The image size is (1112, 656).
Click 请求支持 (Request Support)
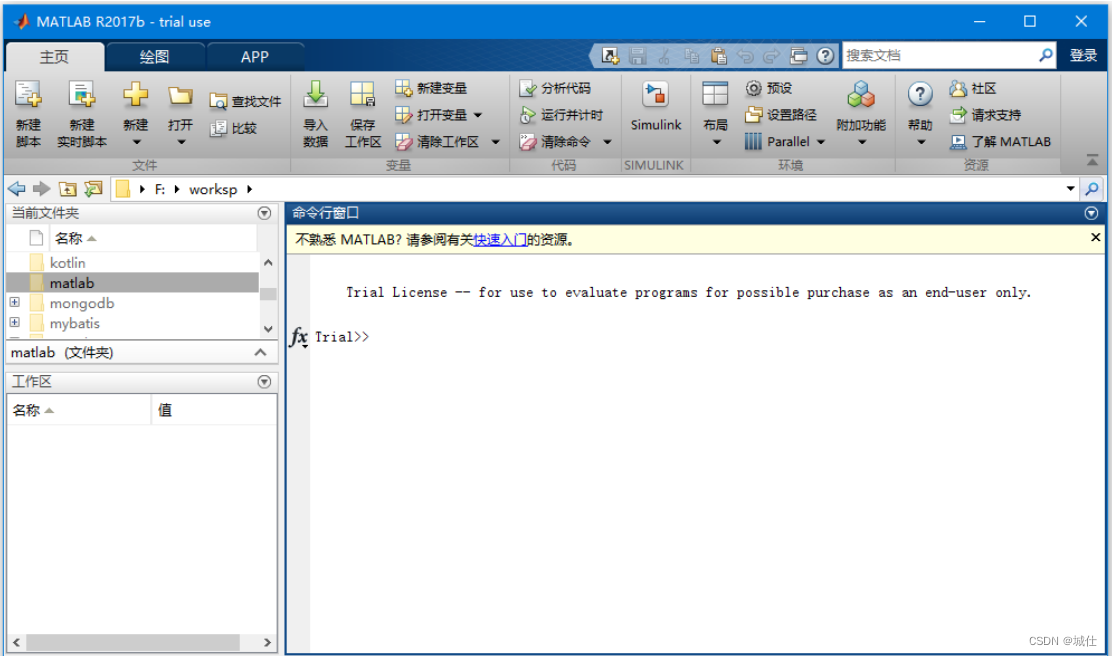(985, 115)
